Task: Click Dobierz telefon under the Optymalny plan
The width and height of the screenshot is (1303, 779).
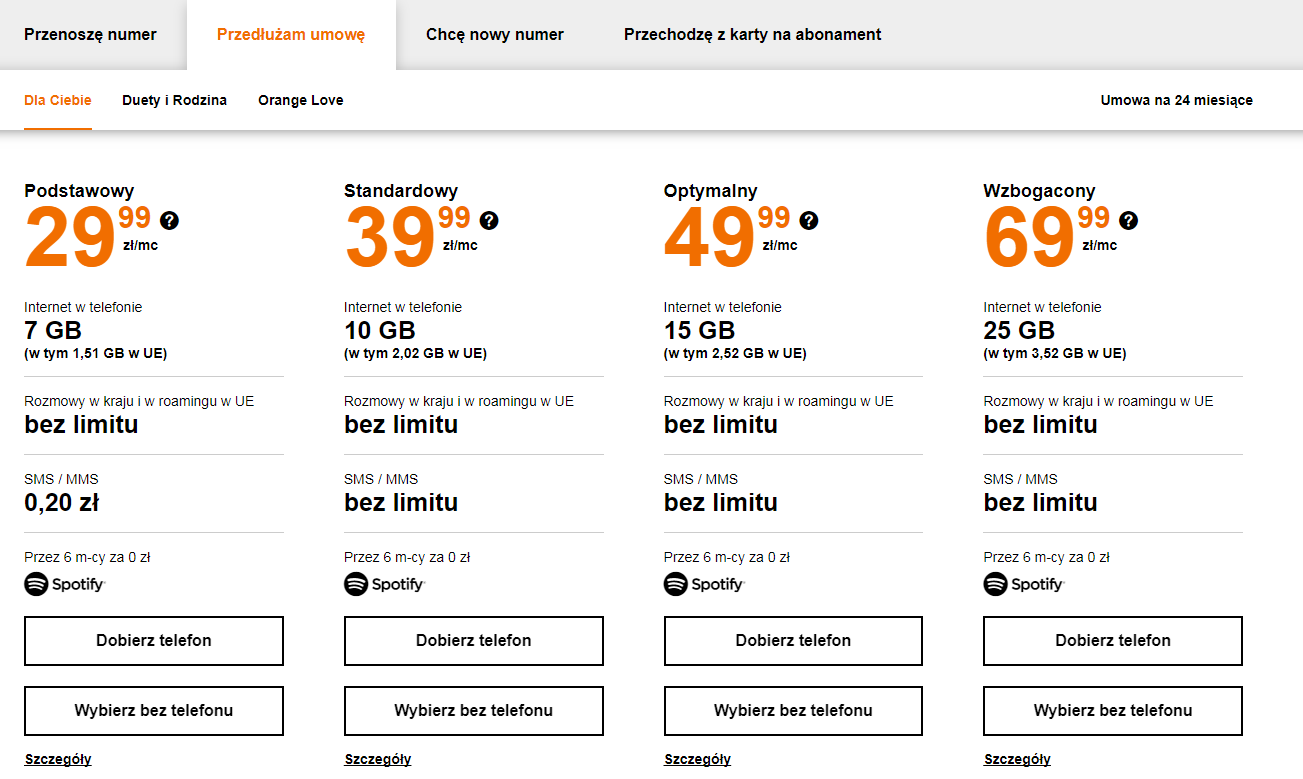Action: tap(793, 641)
